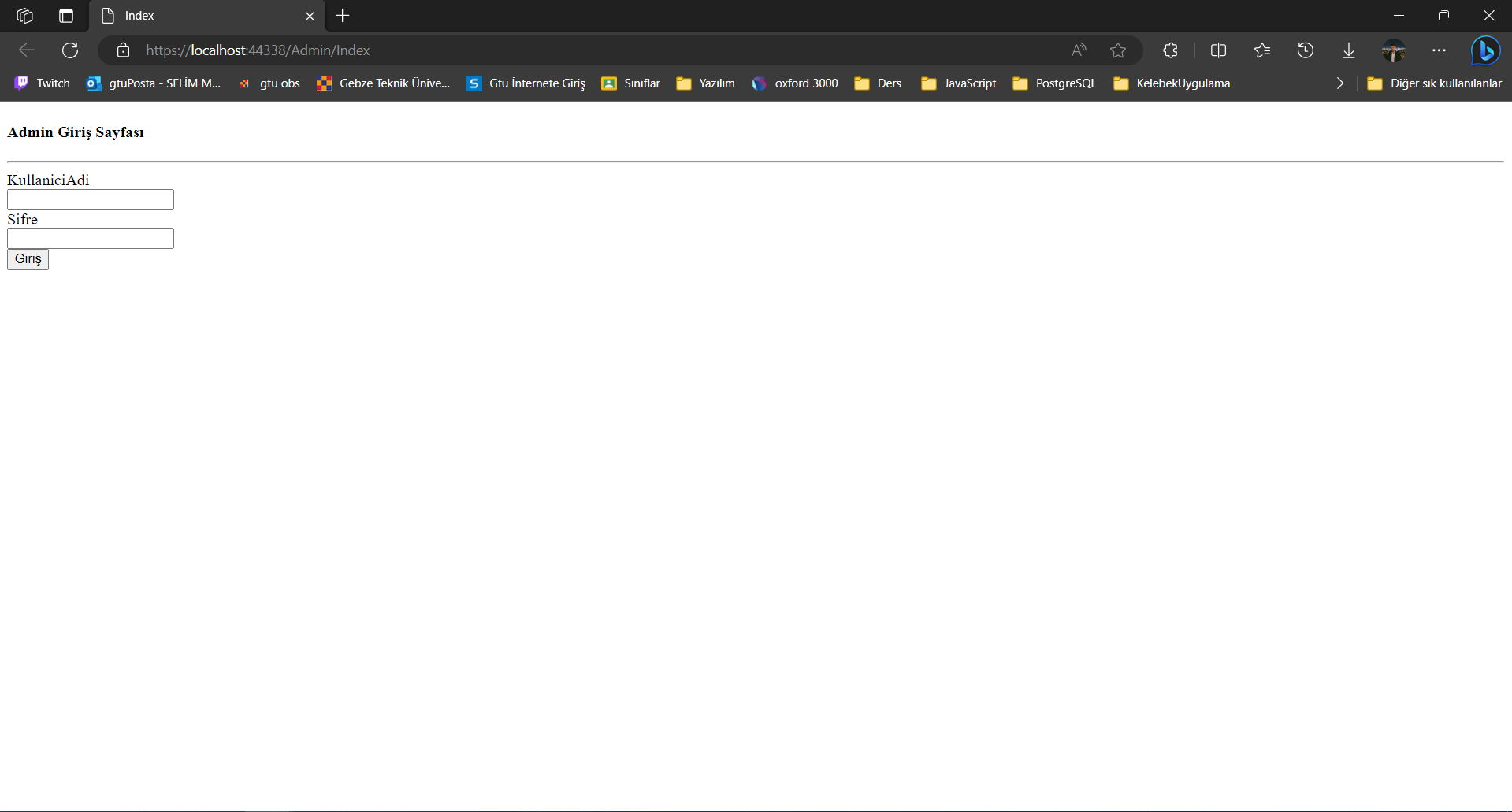Screen dimensions: 1512x812
Task: Show more bookmarks chevron
Action: click(1339, 83)
